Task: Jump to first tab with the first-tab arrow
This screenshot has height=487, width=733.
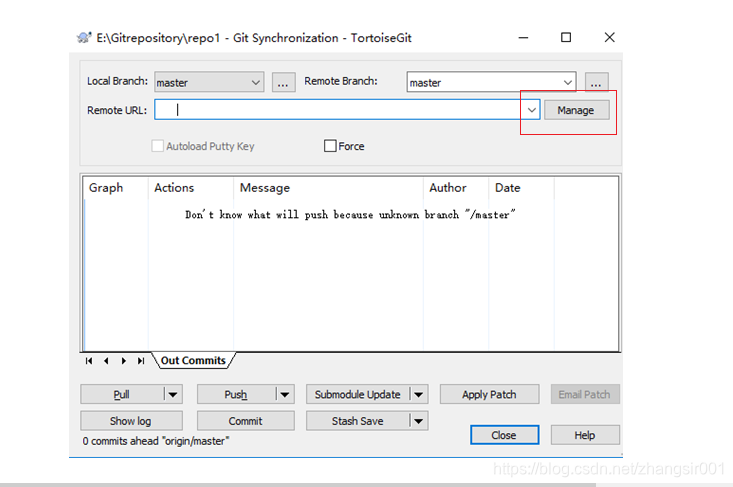Action: (89, 361)
